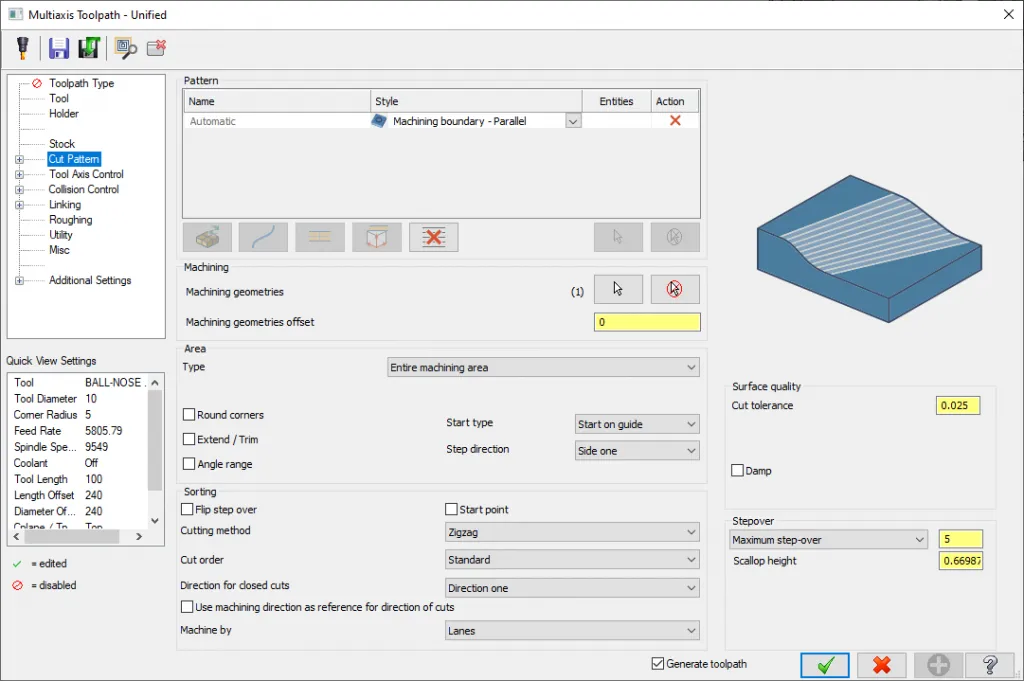The width and height of the screenshot is (1024, 681).
Task: Open help with the question mark button
Action: 990,665
